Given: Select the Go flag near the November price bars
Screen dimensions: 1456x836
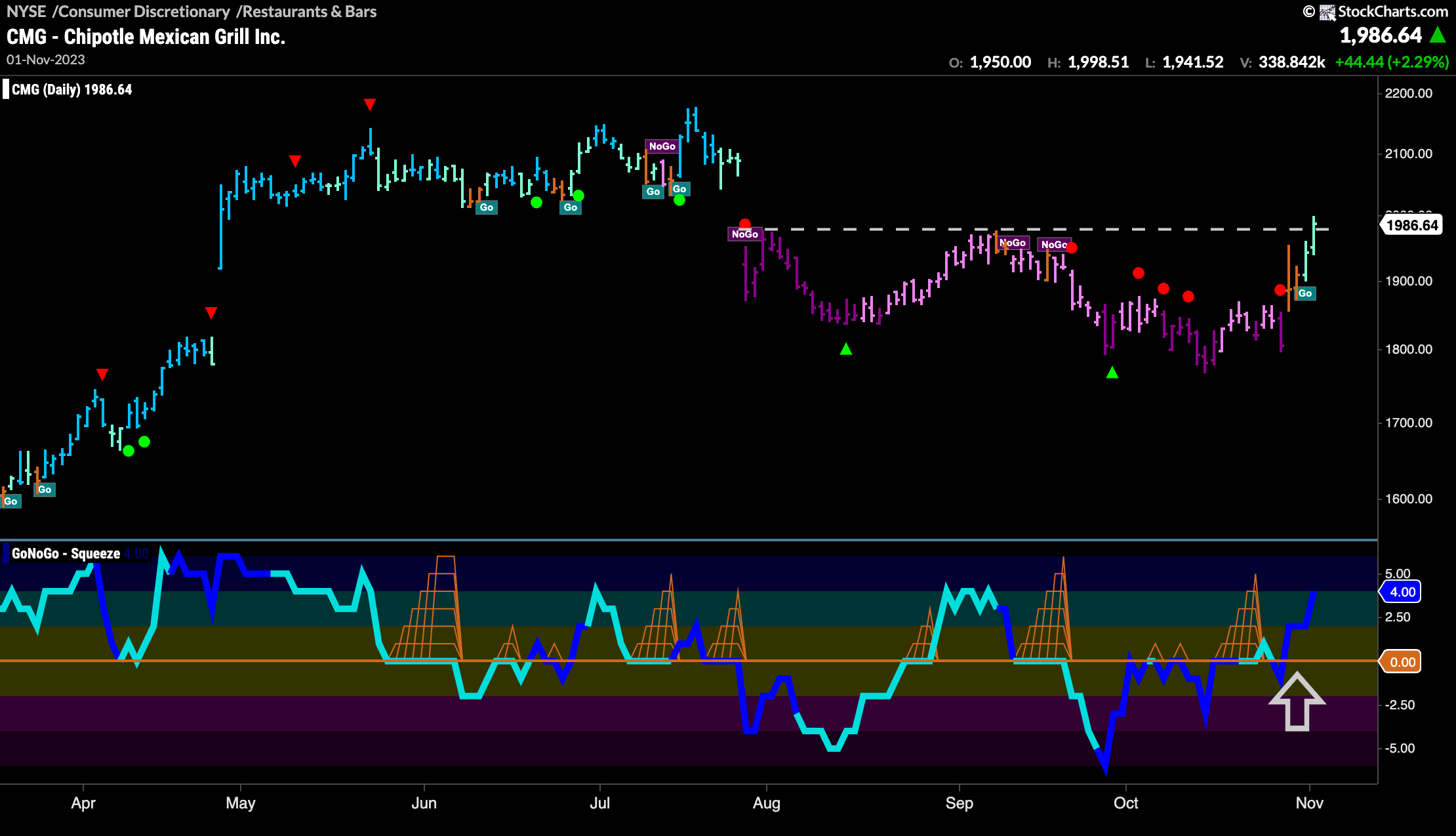Looking at the screenshot, I should click(1305, 293).
